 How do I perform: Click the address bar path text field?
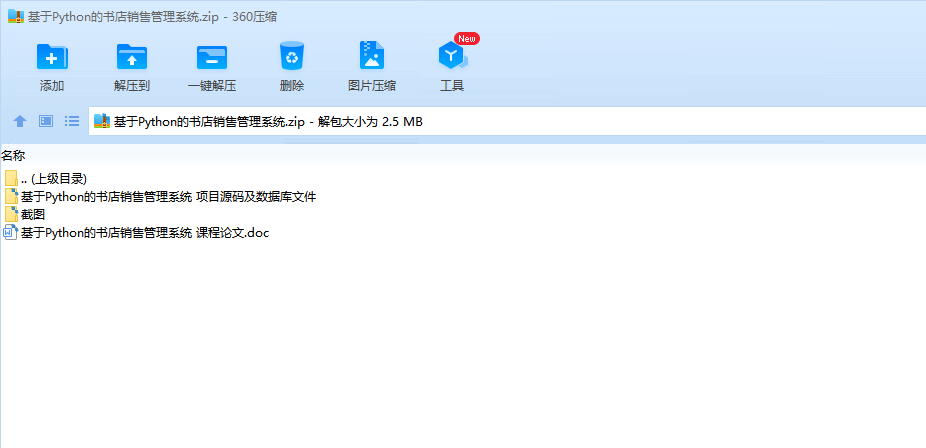click(508, 122)
